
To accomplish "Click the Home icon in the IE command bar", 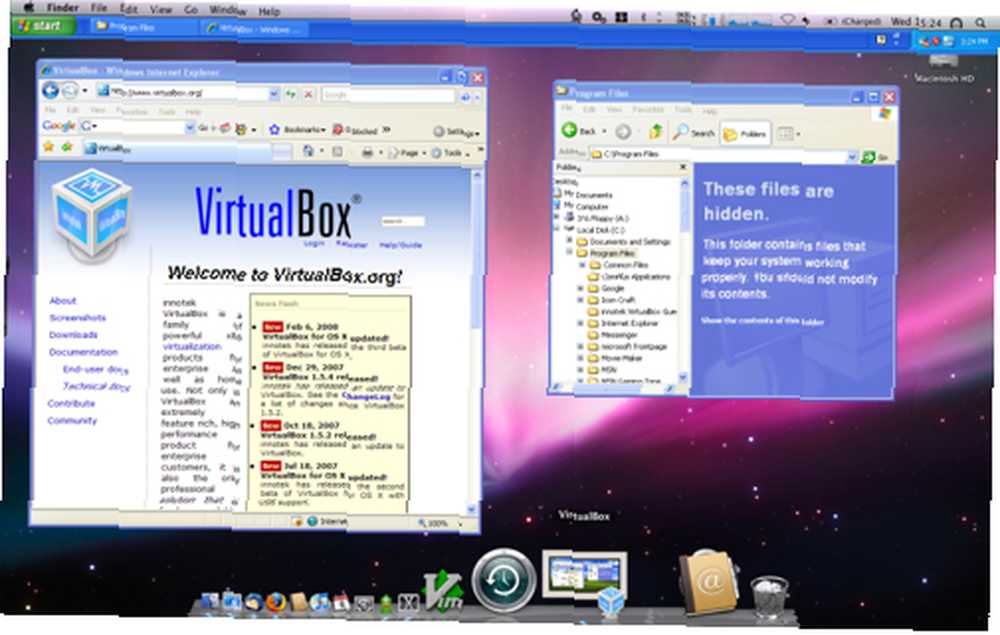I will click(x=309, y=151).
